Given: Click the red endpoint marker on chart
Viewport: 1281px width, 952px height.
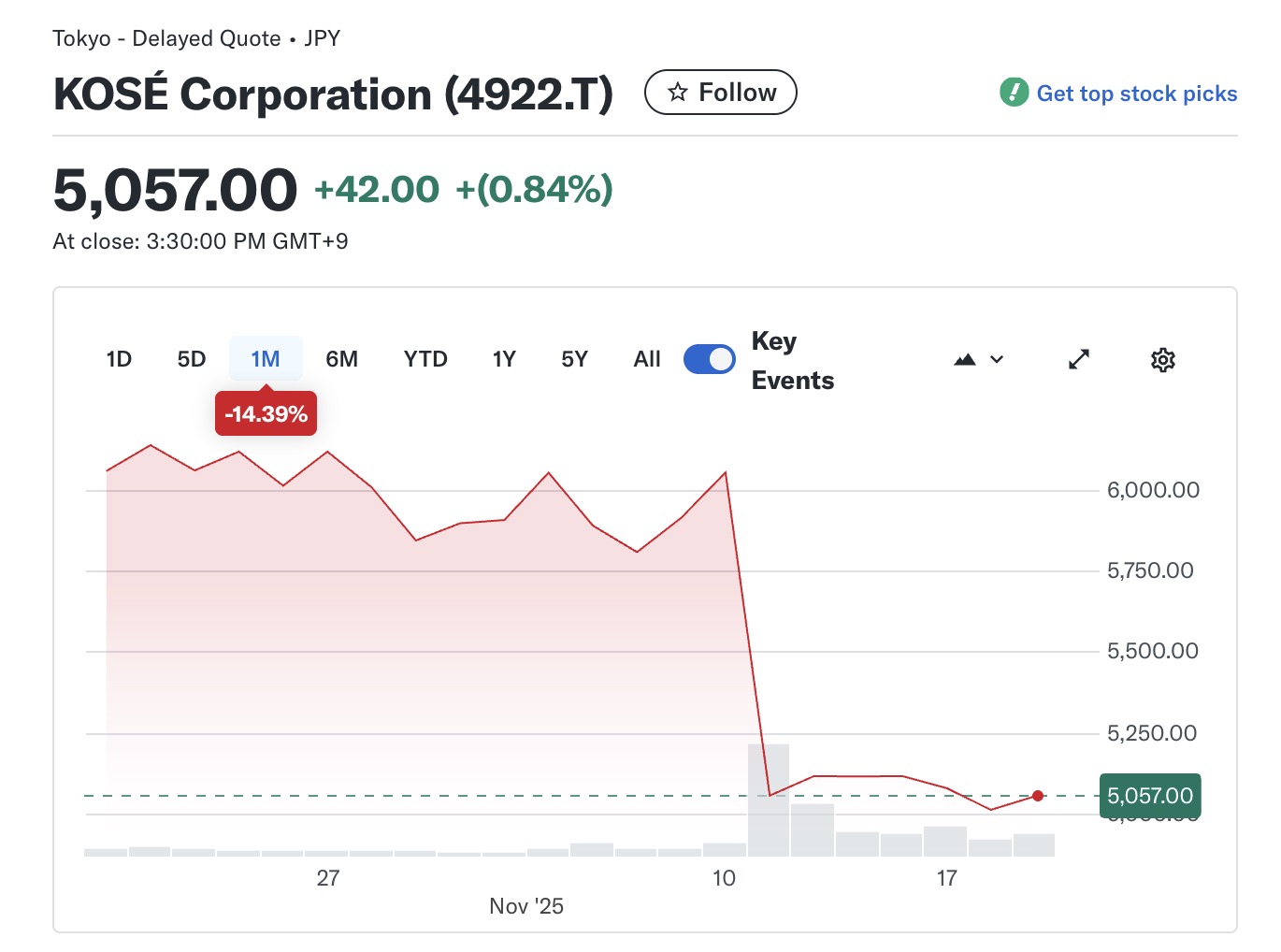Looking at the screenshot, I should tap(1038, 796).
